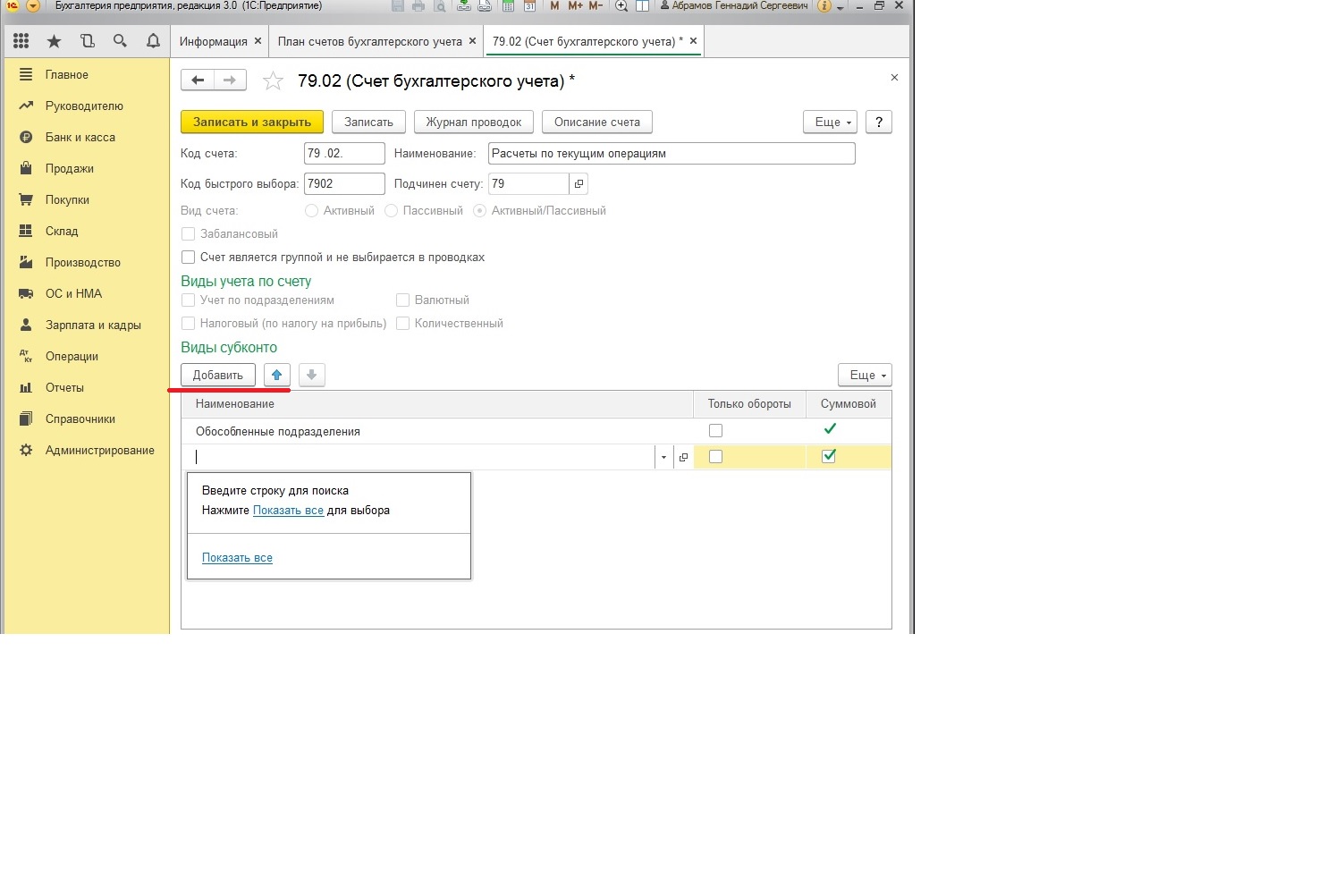Click the search magnifier icon
This screenshot has width=1343, height=896.
(x=120, y=41)
